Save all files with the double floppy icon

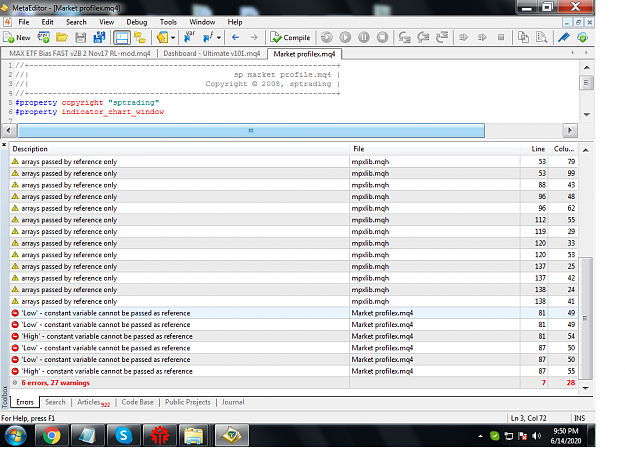coord(99,37)
